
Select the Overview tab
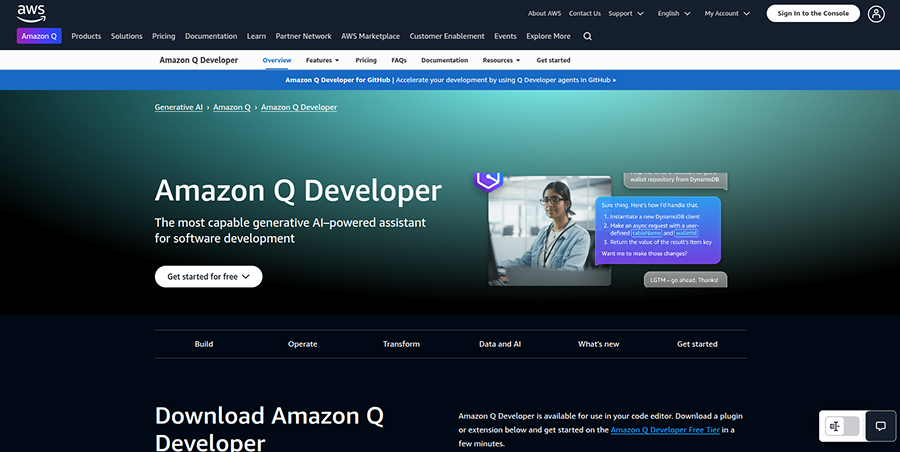(277, 60)
